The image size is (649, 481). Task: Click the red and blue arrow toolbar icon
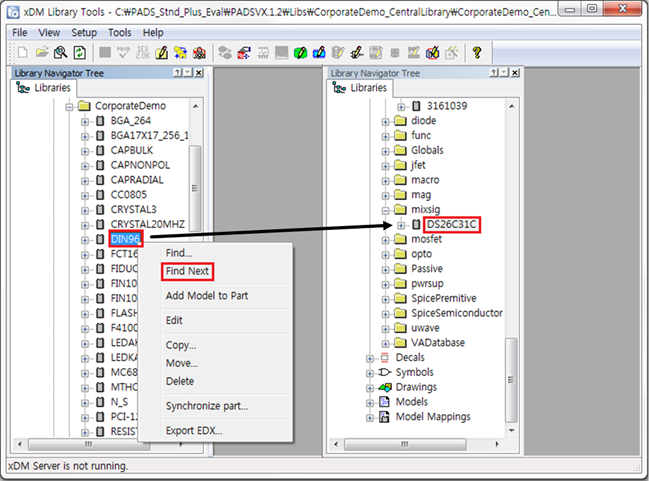[244, 53]
